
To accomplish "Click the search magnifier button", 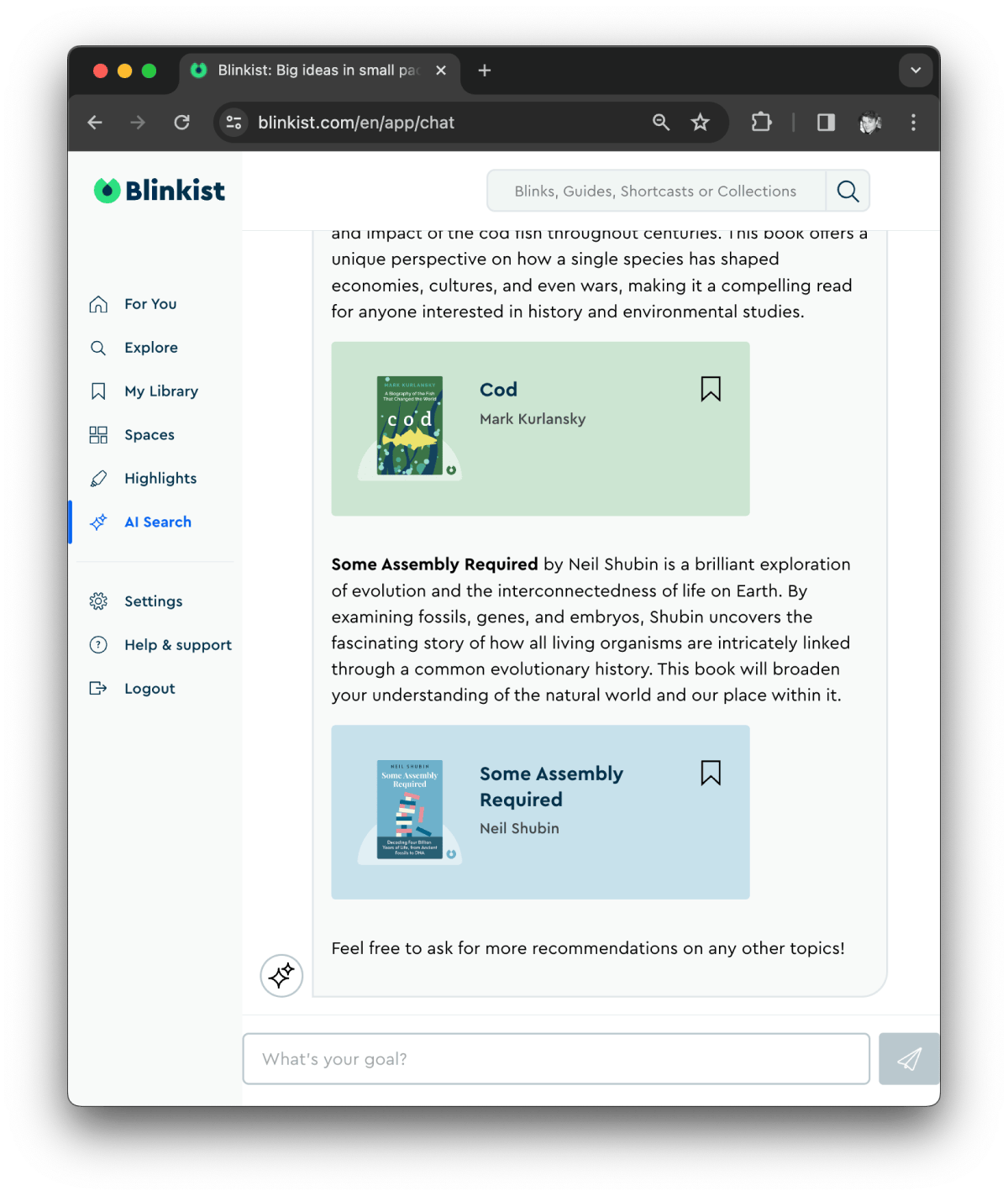I will click(848, 191).
